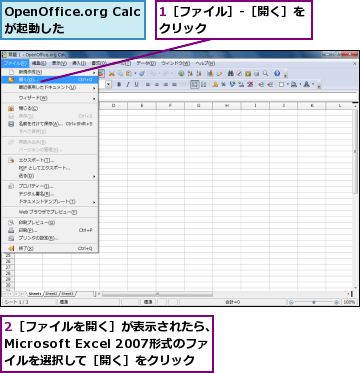
Task: Toggle Underline formatting
Action: pyautogui.click(x=136, y=85)
